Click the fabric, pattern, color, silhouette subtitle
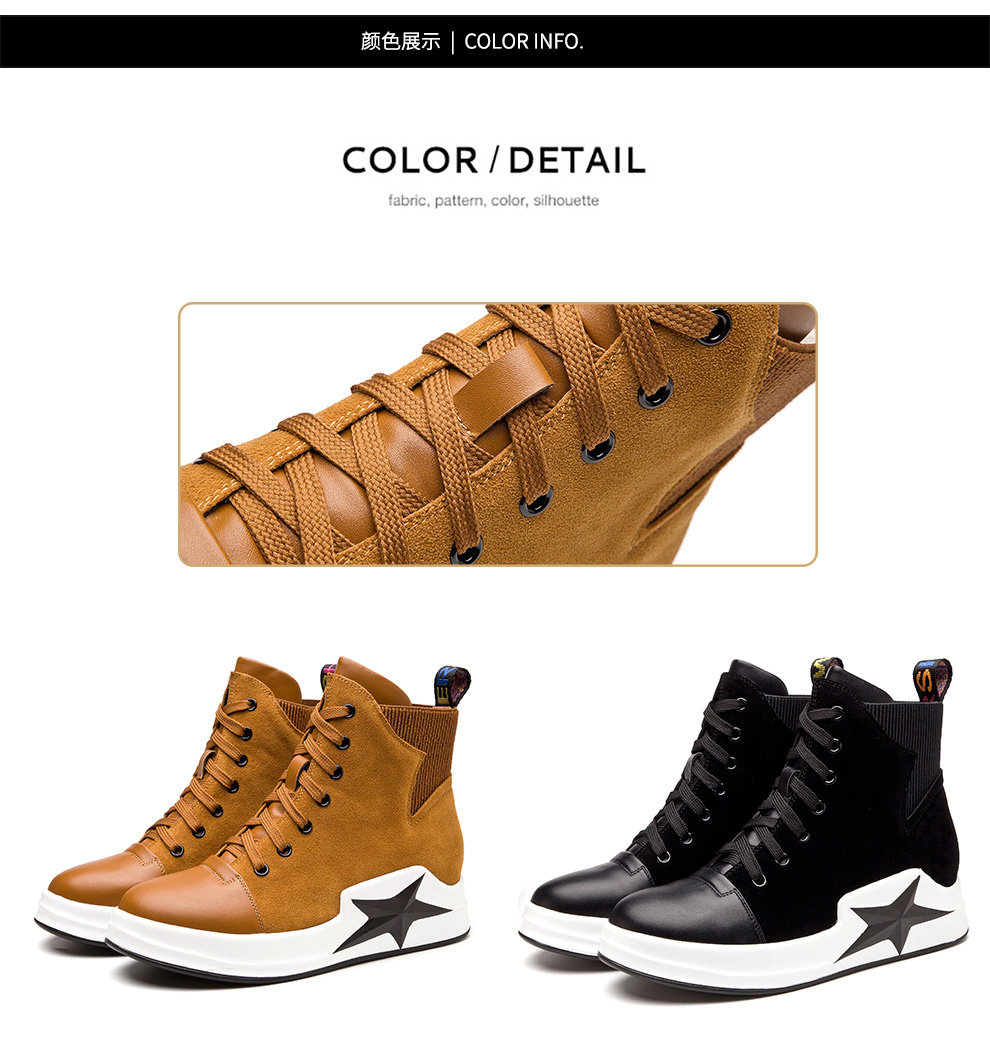990x1059 pixels. click(494, 201)
